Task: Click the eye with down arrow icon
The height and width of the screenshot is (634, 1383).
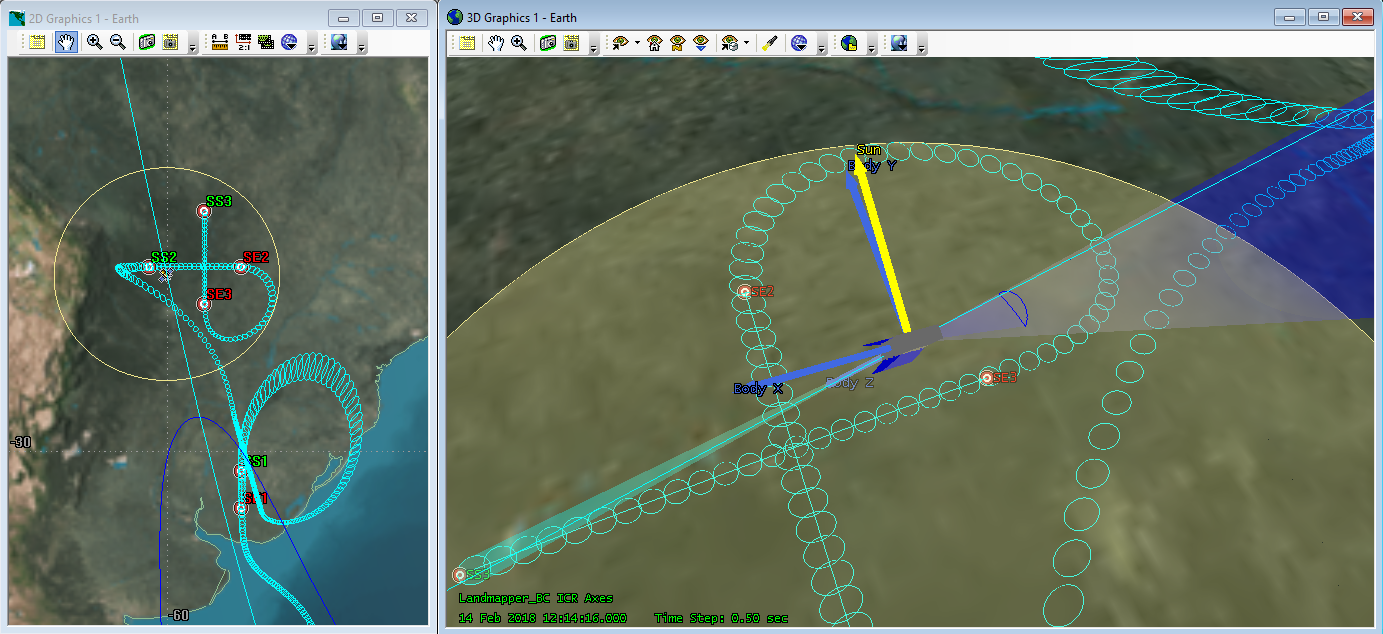Action: pyautogui.click(x=701, y=43)
